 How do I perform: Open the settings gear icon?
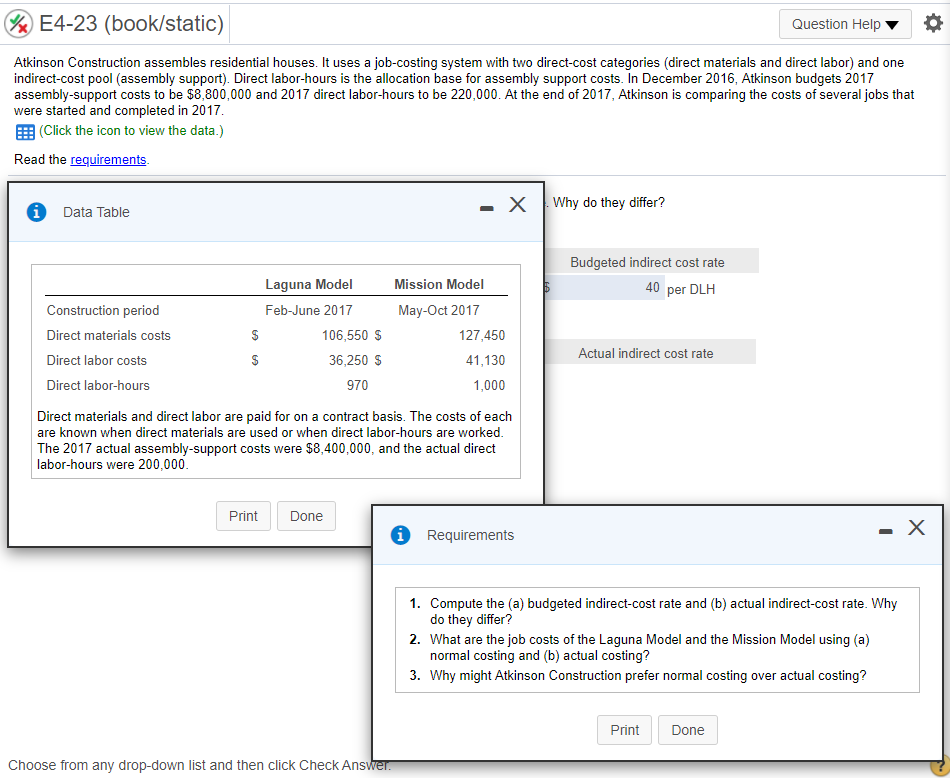(x=933, y=24)
